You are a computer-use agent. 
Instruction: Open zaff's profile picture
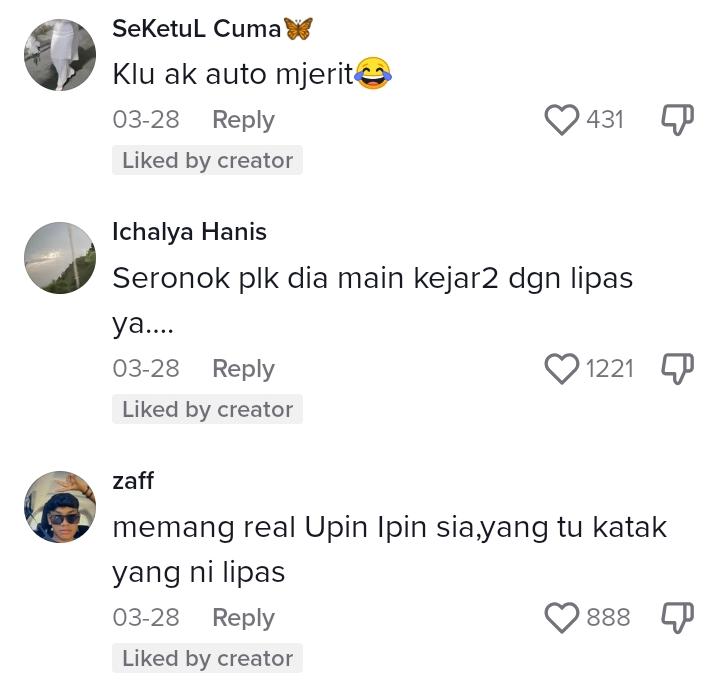coord(60,507)
